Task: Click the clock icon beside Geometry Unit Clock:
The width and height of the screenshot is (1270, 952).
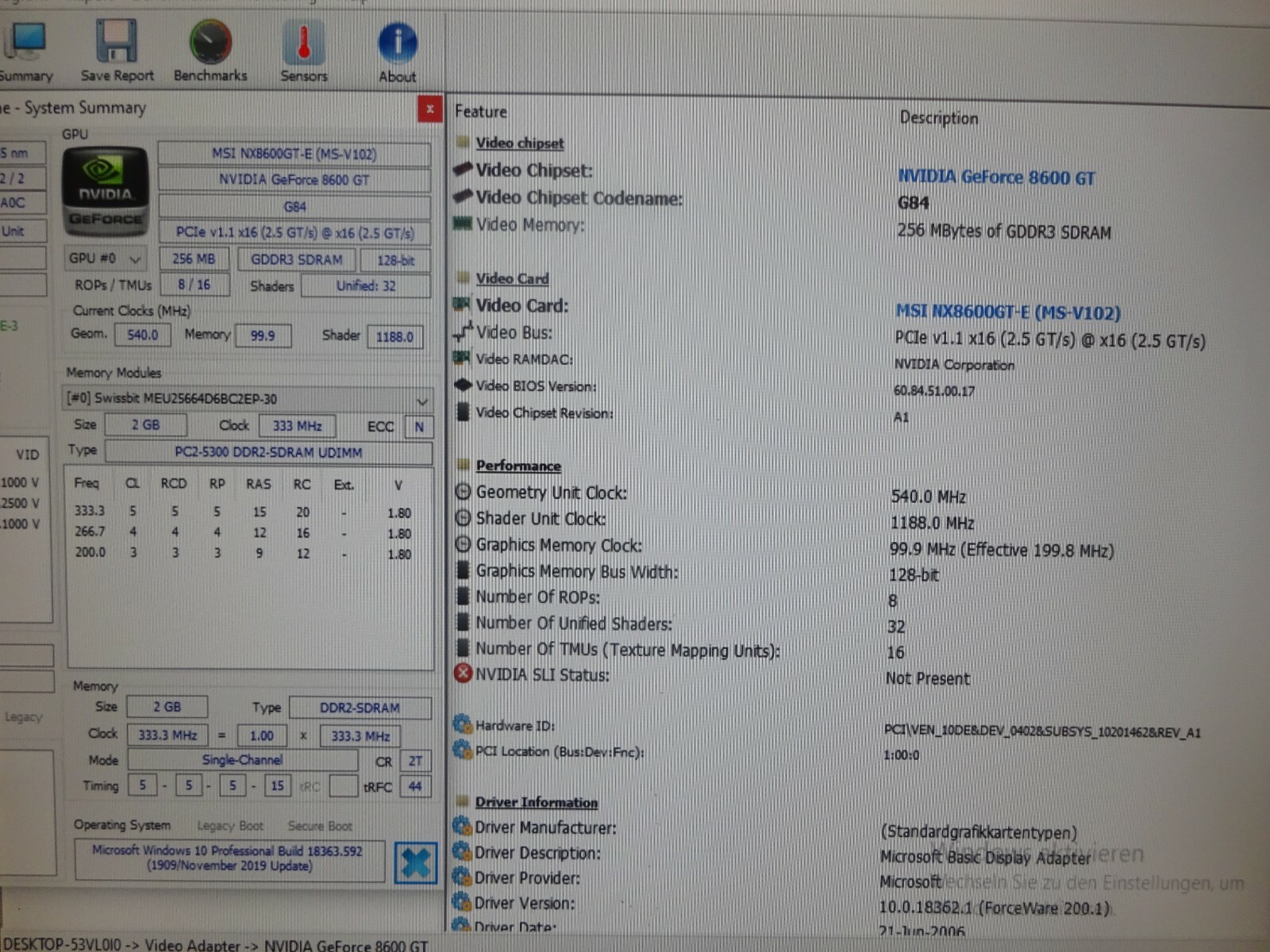Action: (464, 492)
